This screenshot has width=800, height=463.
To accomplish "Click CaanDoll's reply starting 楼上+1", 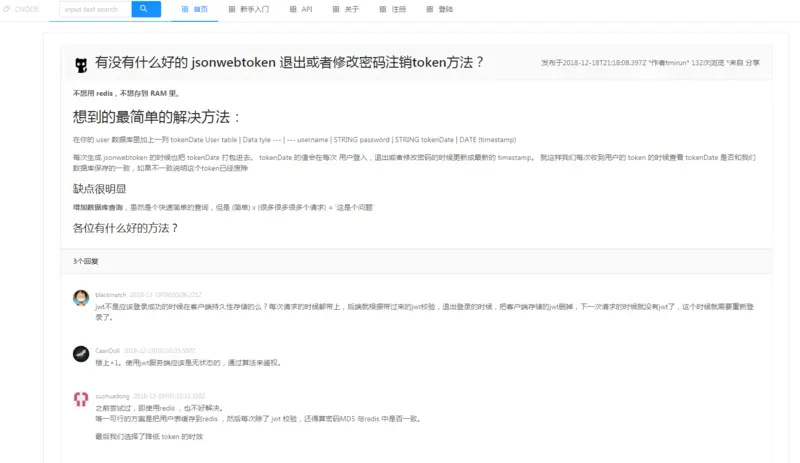I will (x=188, y=363).
